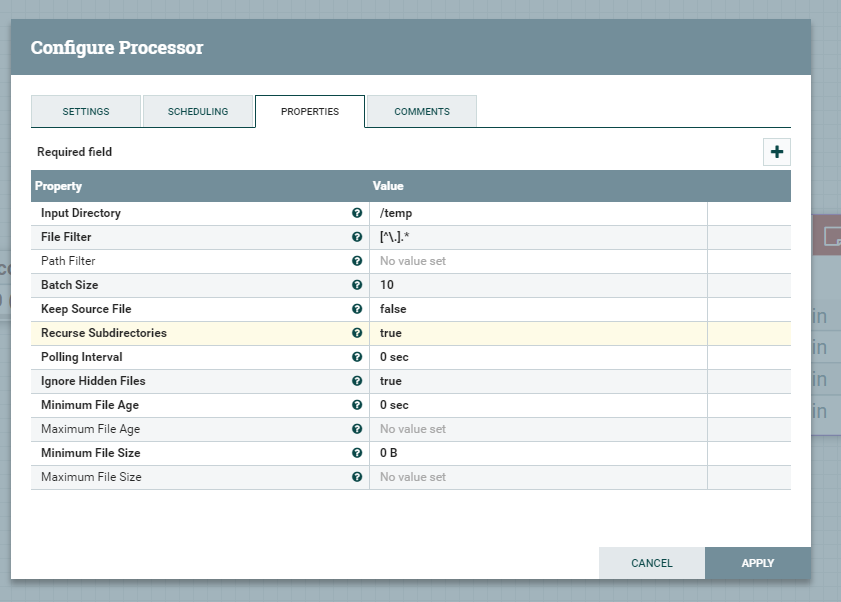The image size is (841, 602).
Task: Open Ignore Hidden Files value true
Action: tap(537, 381)
